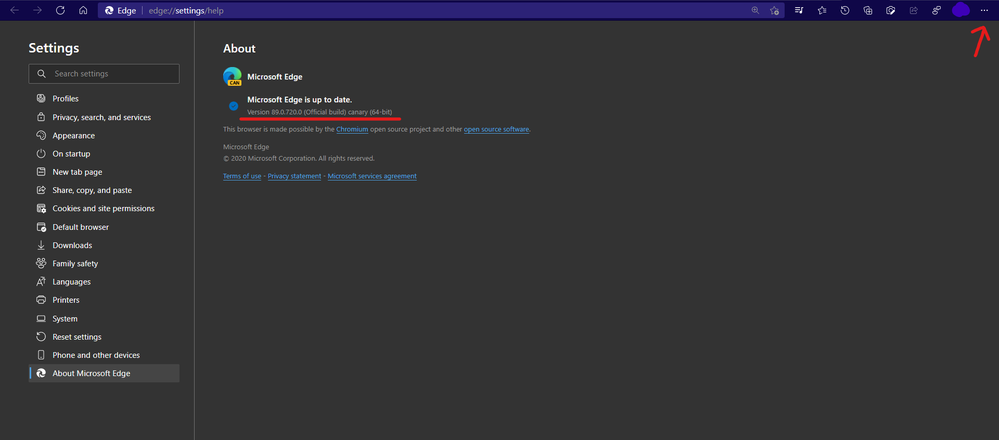Open the Privacy statement link
Screen dimensions: 999x440
(x=294, y=176)
